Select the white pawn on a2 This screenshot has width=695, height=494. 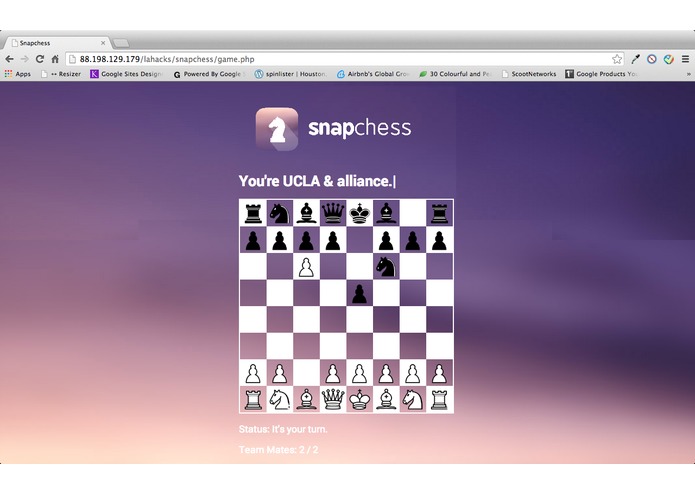click(x=253, y=373)
